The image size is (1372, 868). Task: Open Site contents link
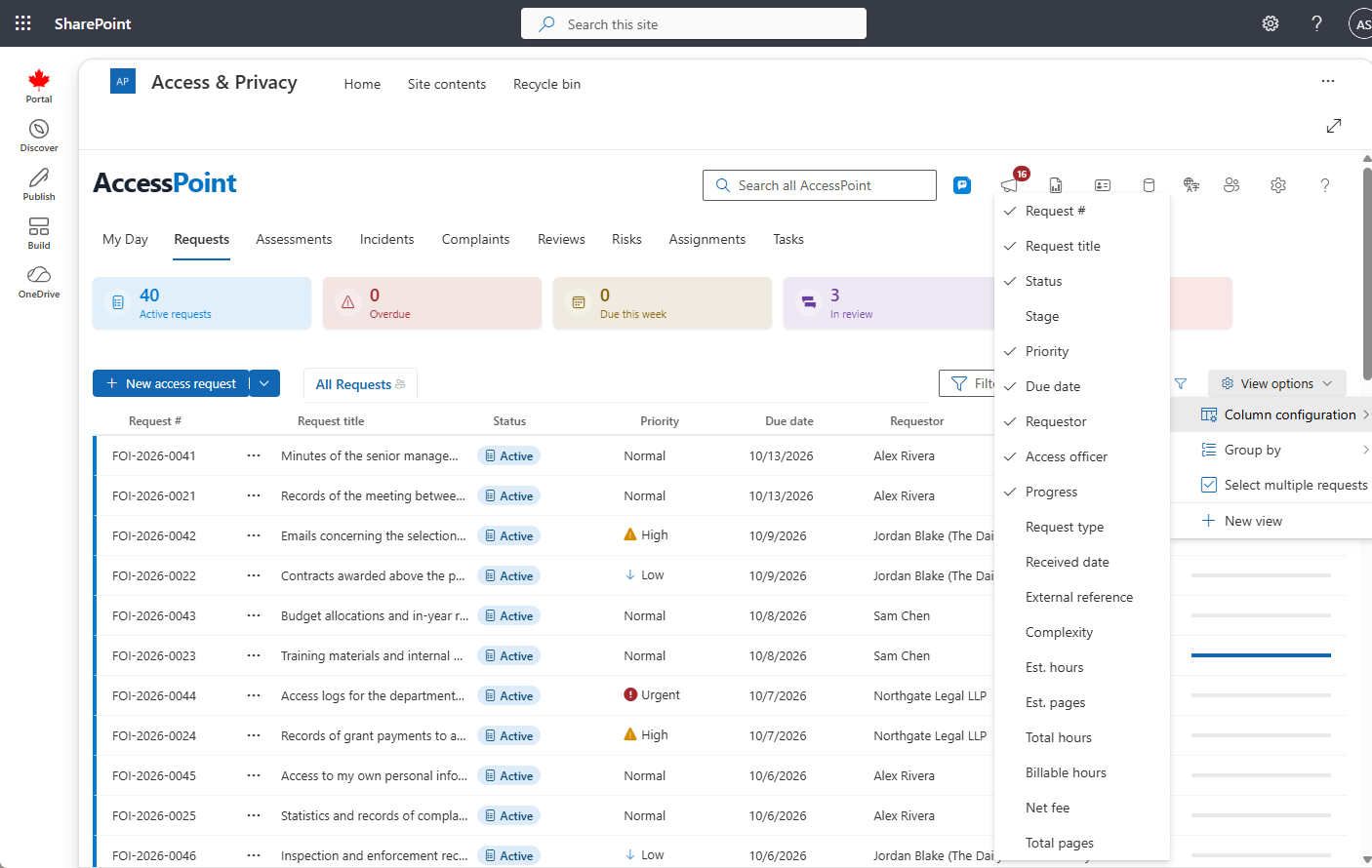point(447,84)
